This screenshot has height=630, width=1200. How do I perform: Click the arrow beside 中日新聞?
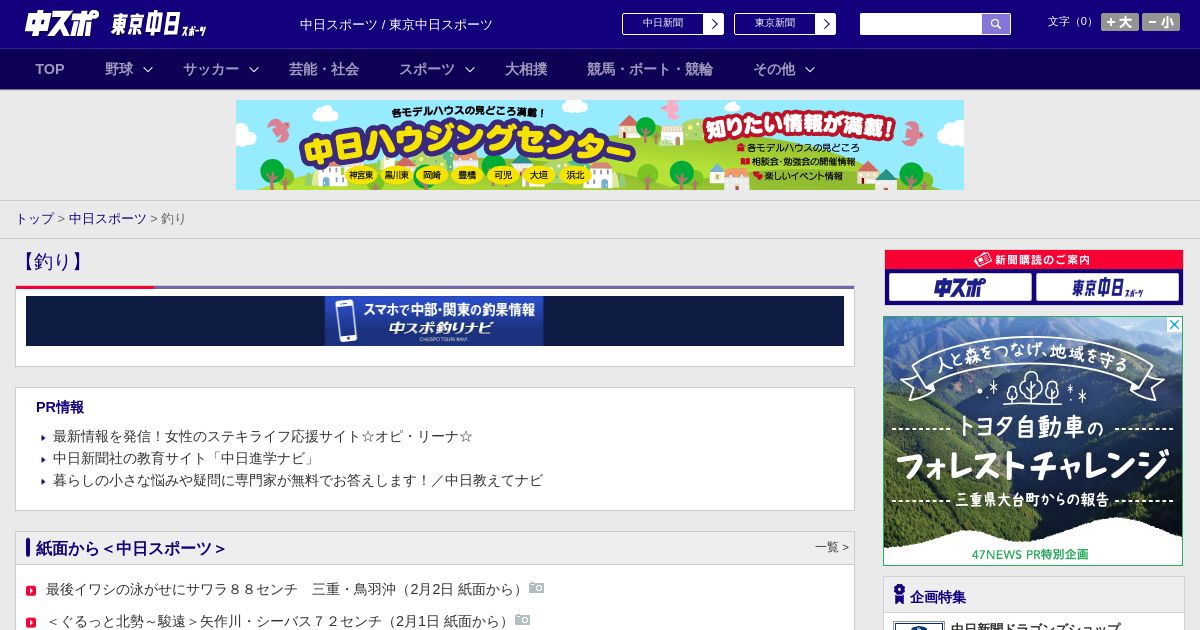tap(714, 24)
